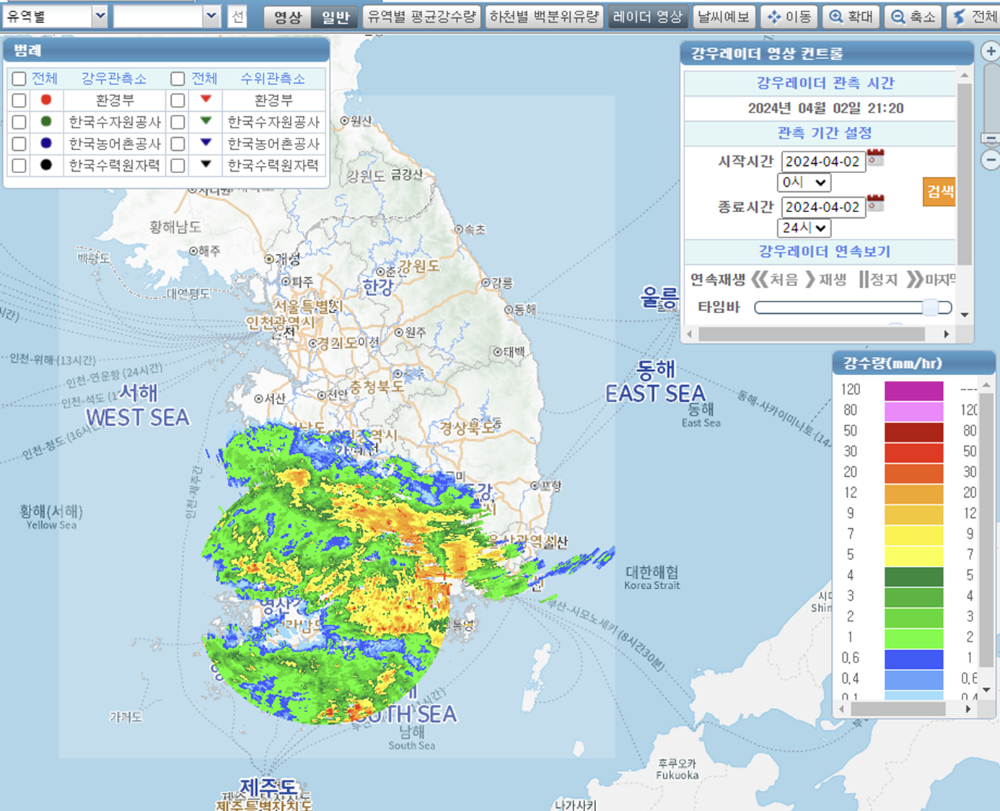1000x811 pixels.
Task: Click the black 한국수력원자력 rainfall dot icon
Action: [46, 164]
